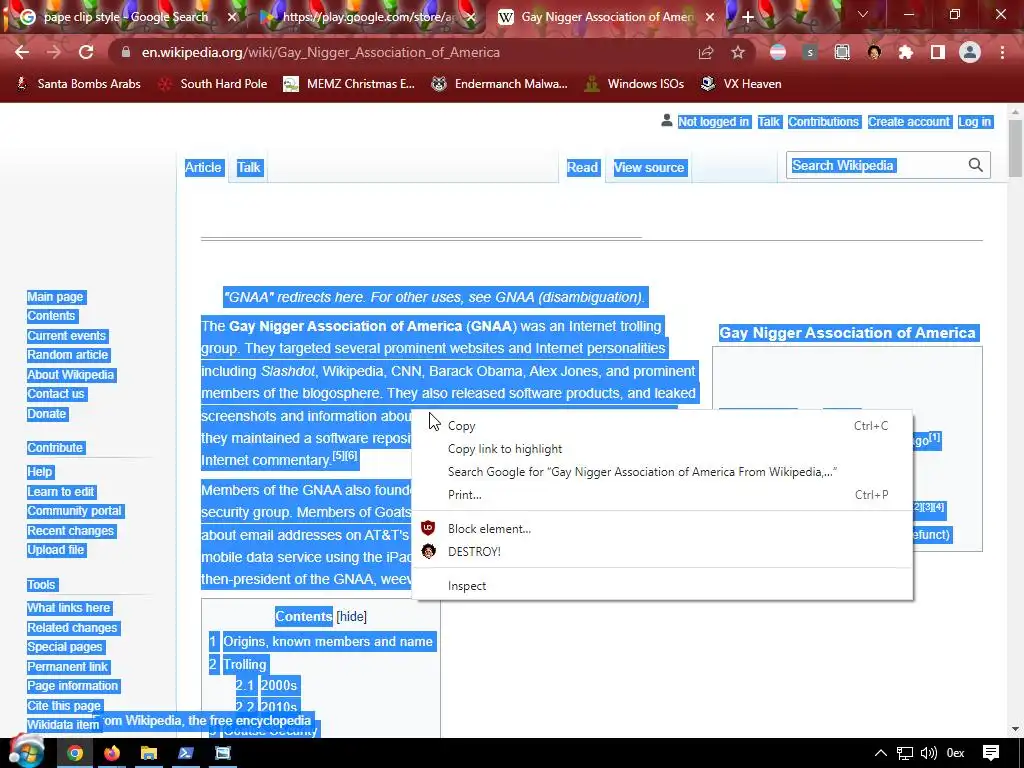Open the Contributions link
Viewport: 1024px width, 768px height.
(824, 121)
